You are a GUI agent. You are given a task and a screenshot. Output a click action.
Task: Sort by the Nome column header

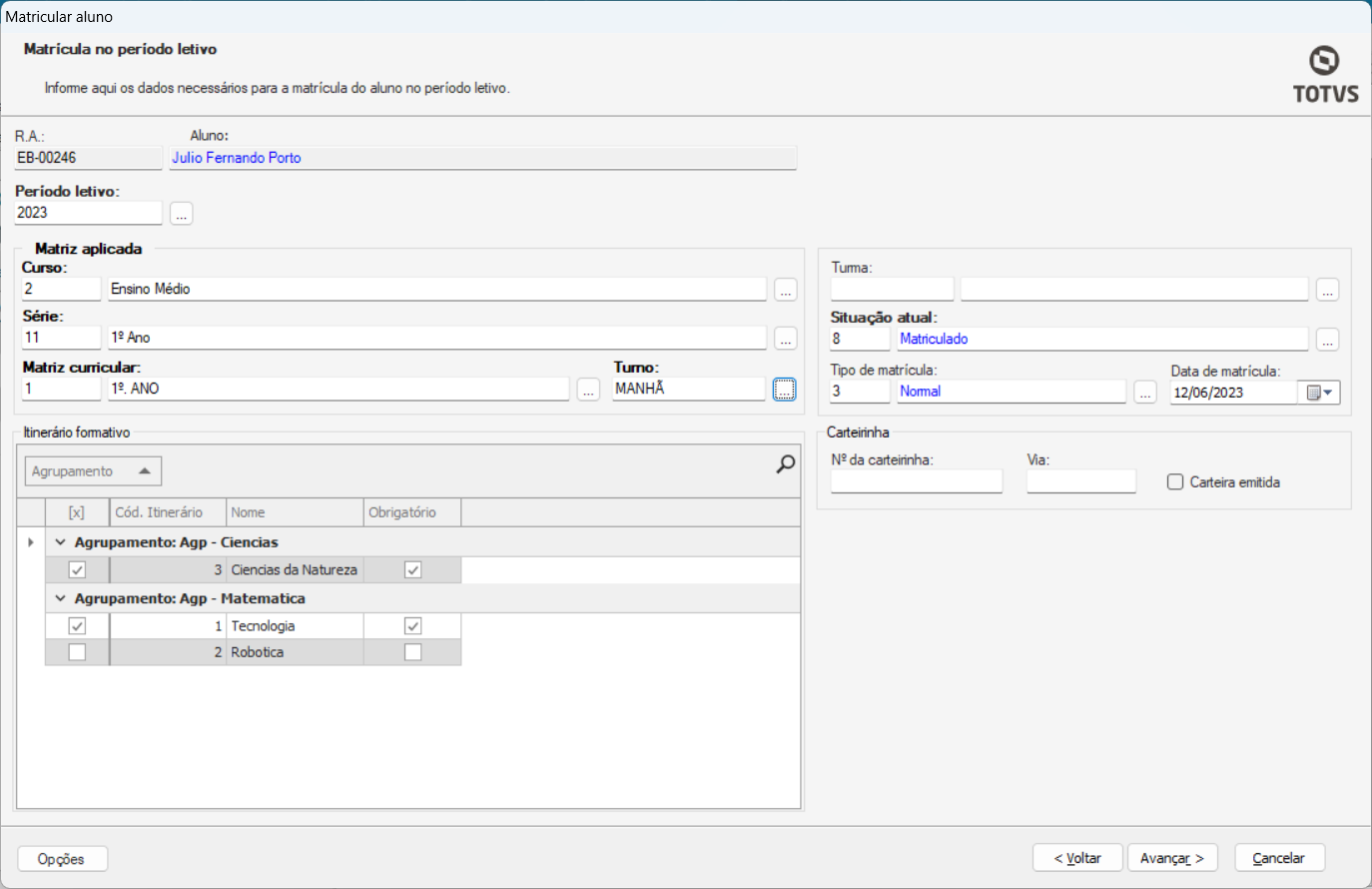(295, 512)
